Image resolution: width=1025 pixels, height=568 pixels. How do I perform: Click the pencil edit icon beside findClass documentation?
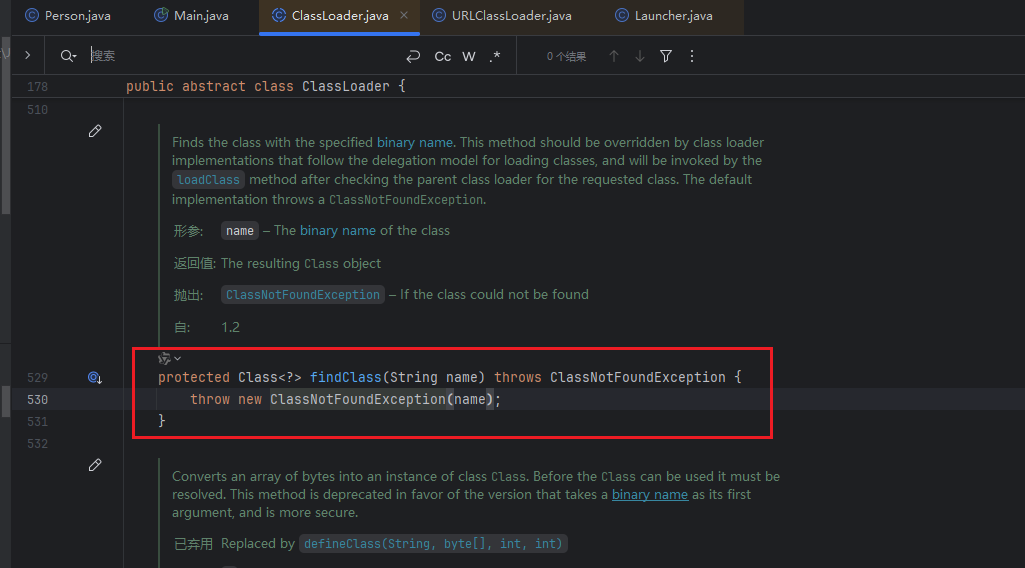point(95,131)
